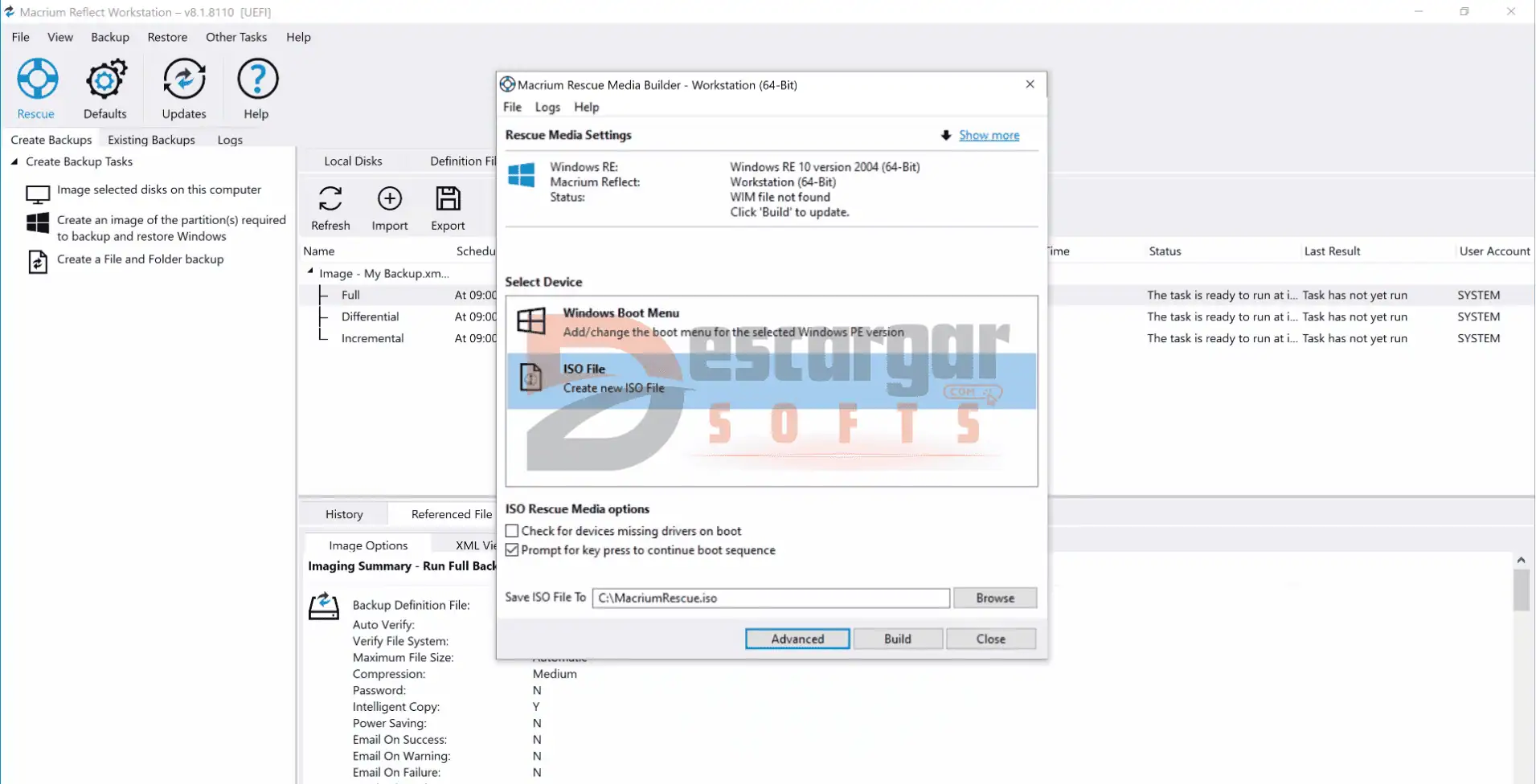1536x784 pixels.
Task: Open the Help menu in Rescue Media Builder
Action: point(586,107)
